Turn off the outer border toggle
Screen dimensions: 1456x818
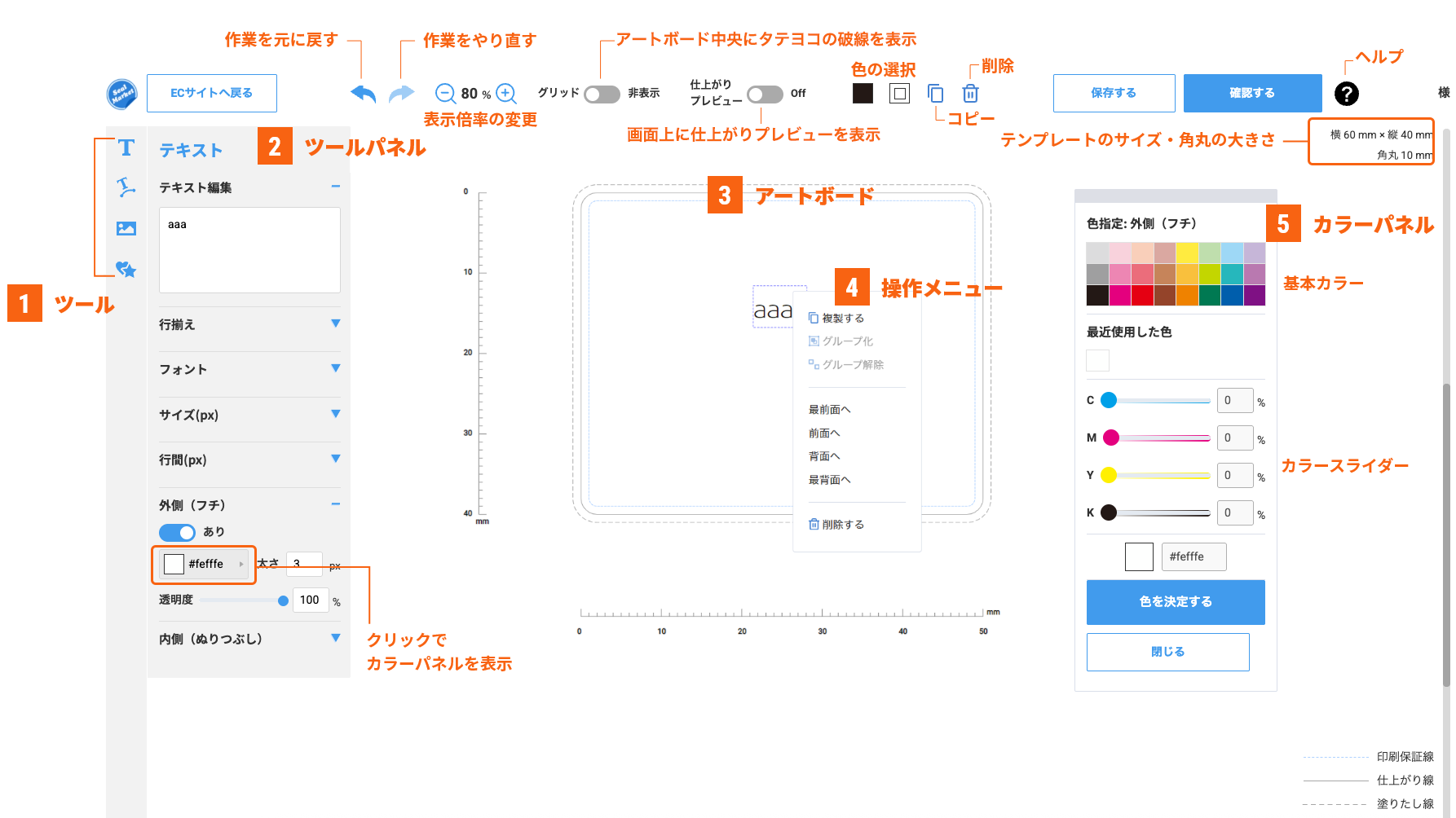[x=177, y=532]
